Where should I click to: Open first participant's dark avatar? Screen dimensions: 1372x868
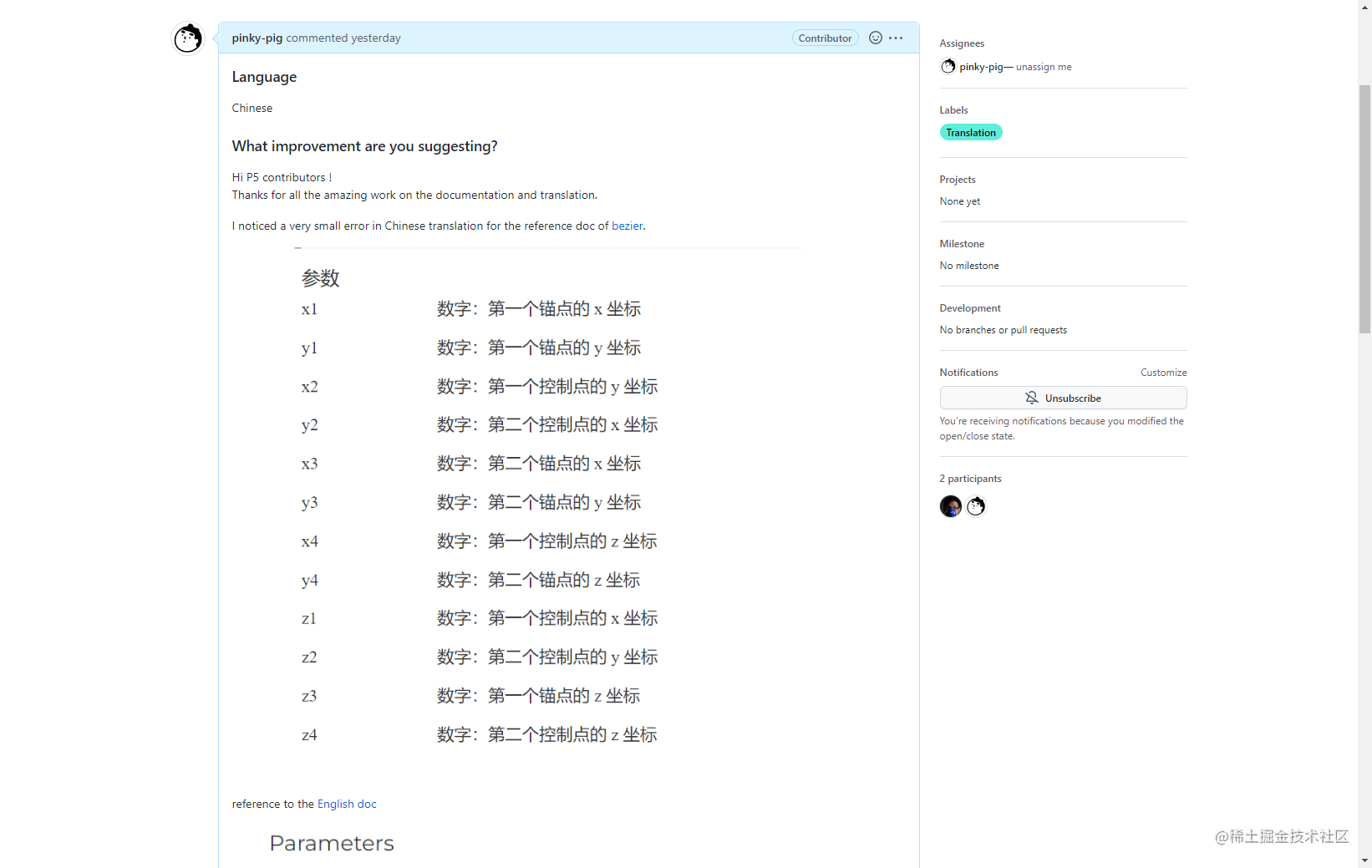(x=951, y=506)
